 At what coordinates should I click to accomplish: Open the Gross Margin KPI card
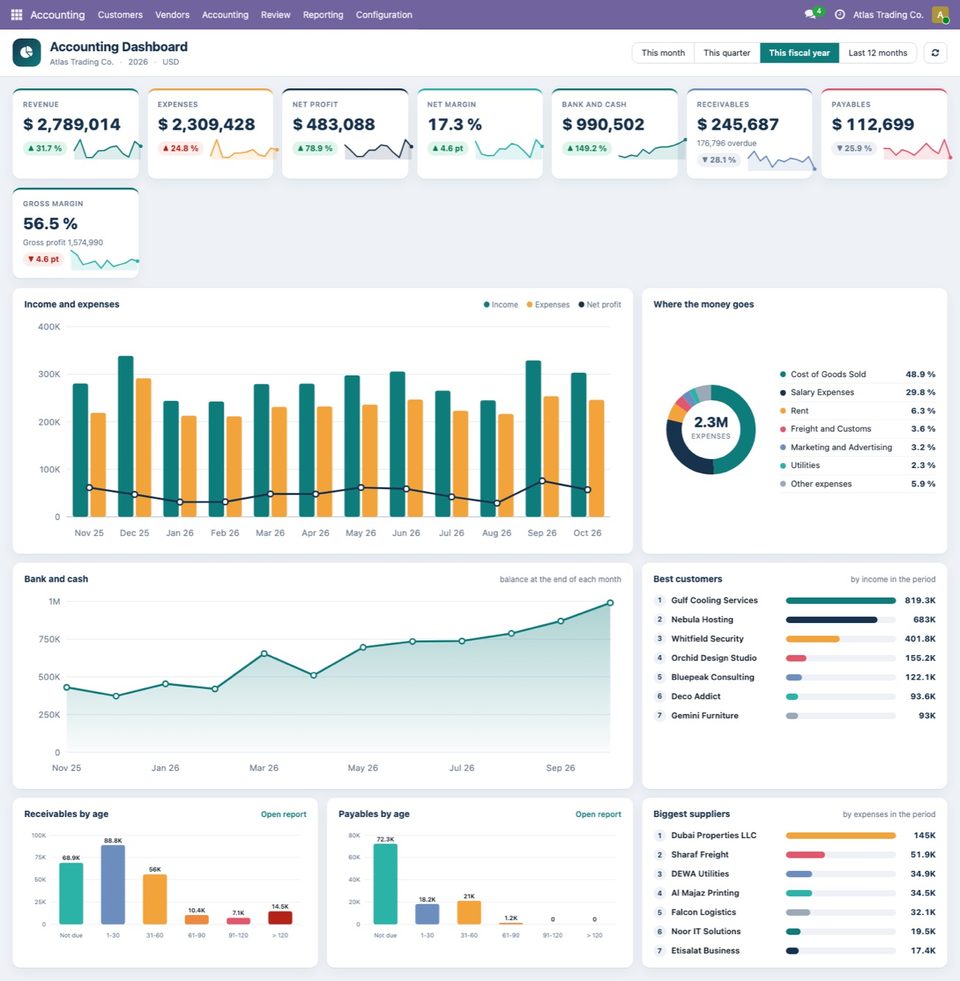coord(76,233)
